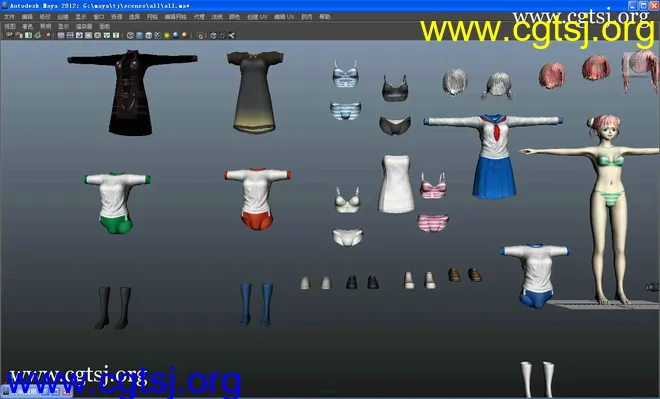Switch to wireframe shading cube icon
Image resolution: width=660 pixels, height=399 pixels.
(130, 35)
